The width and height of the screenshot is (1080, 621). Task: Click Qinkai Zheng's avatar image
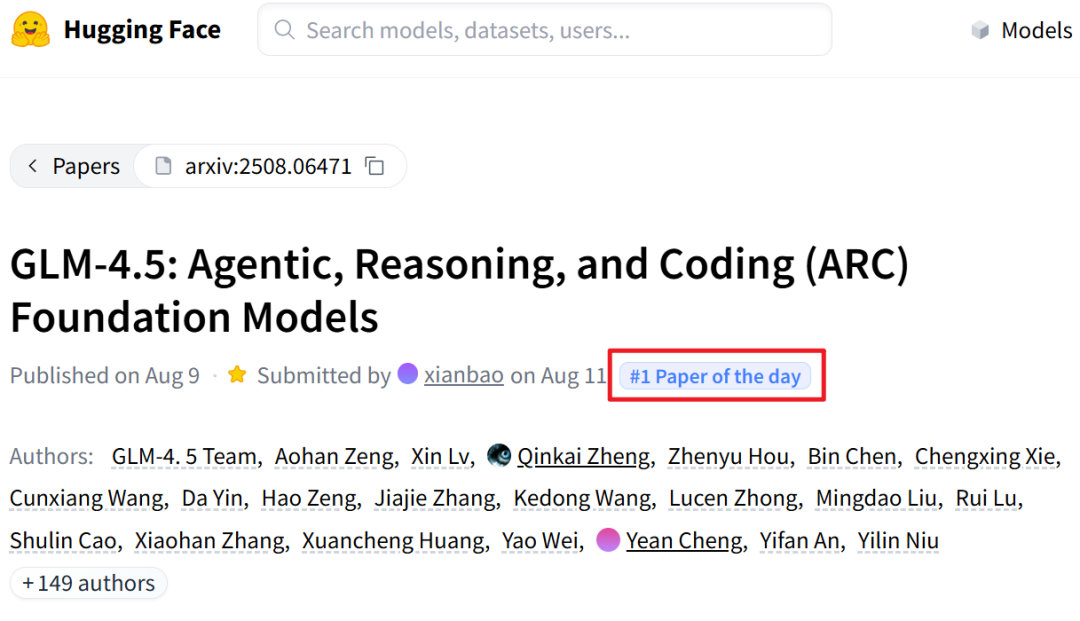click(499, 456)
